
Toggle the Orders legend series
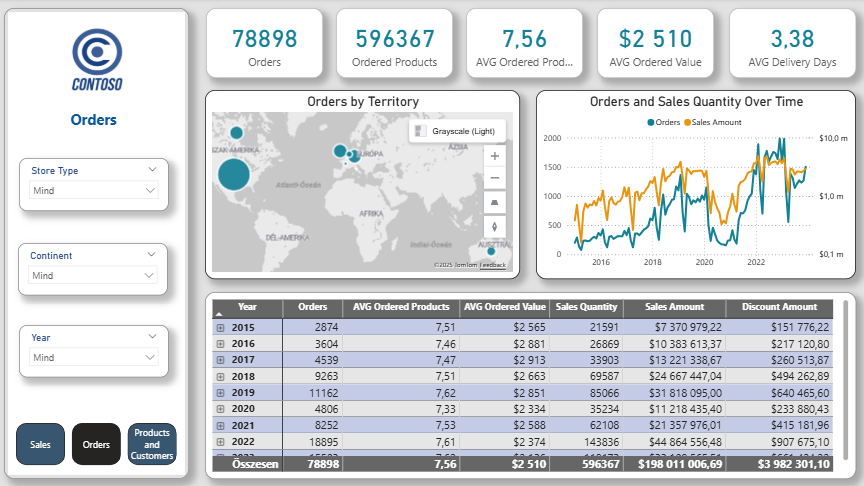click(664, 122)
